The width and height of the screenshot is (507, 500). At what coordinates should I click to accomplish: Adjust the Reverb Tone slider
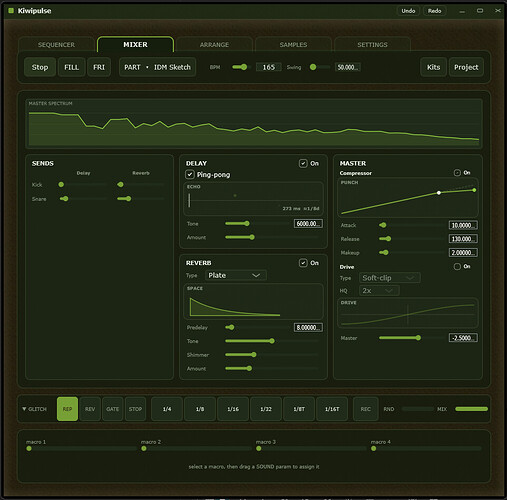click(272, 341)
